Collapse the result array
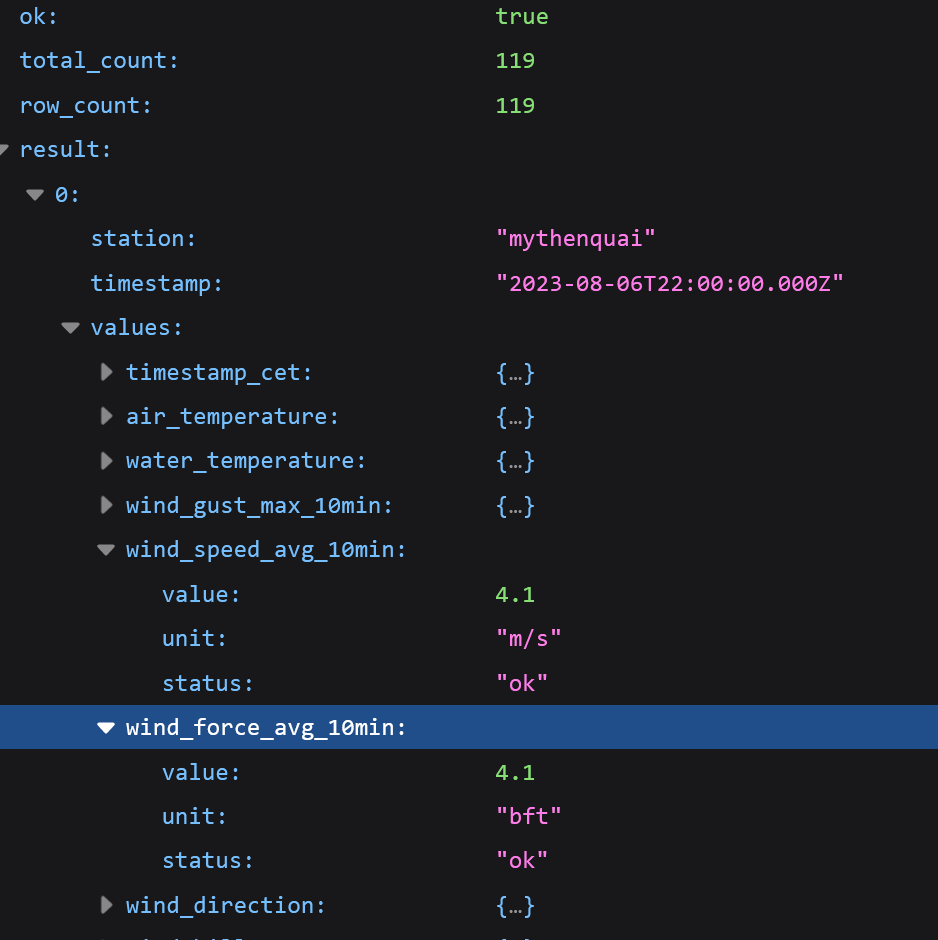This screenshot has width=938, height=940. (6, 148)
